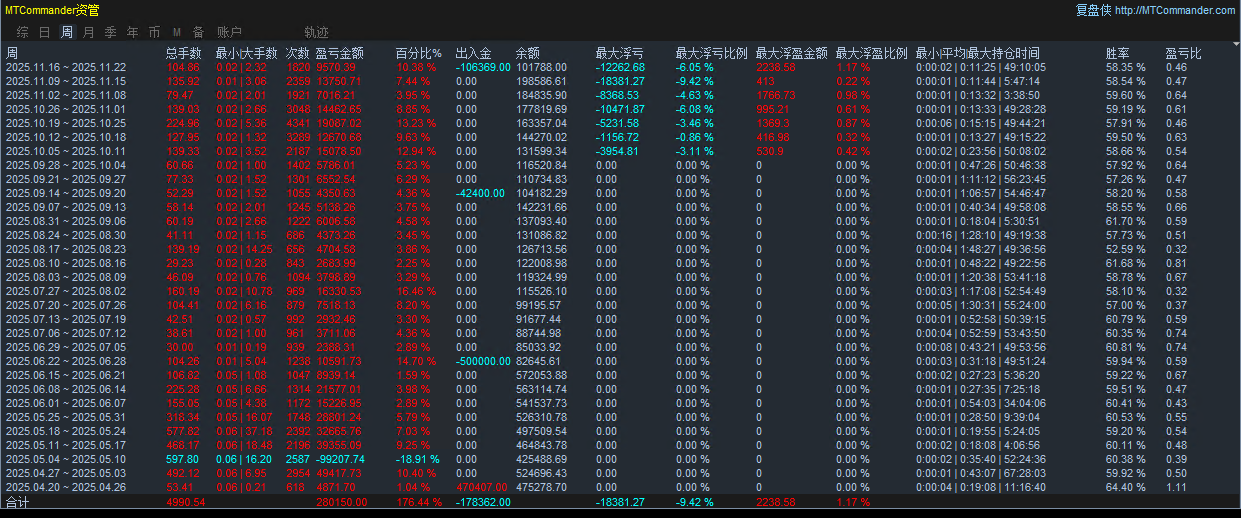Click deposit value 470407.00
The width and height of the screenshot is (1241, 518).
point(480,487)
